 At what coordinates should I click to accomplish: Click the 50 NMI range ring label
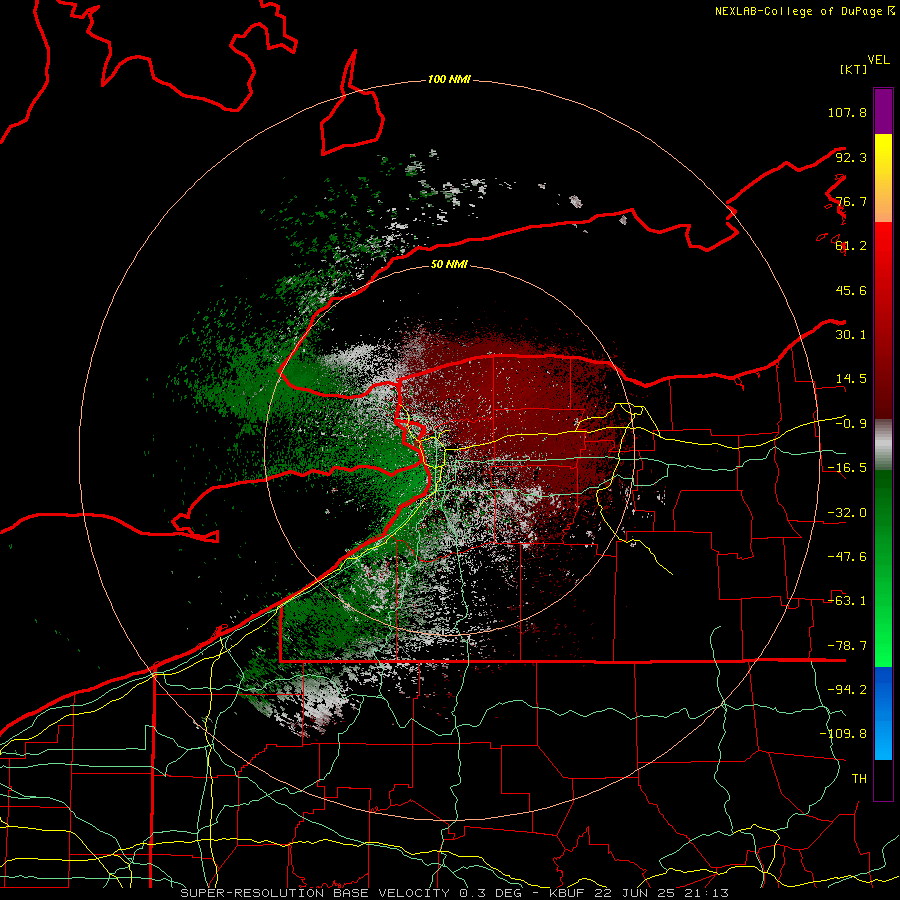(x=449, y=265)
